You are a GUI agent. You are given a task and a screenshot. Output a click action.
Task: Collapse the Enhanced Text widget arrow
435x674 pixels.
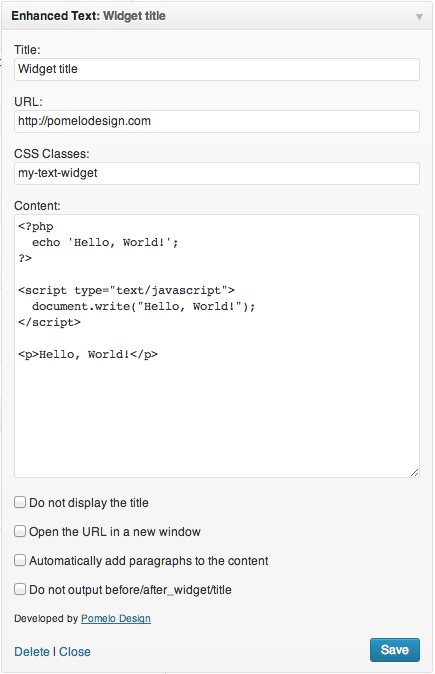tap(419, 17)
